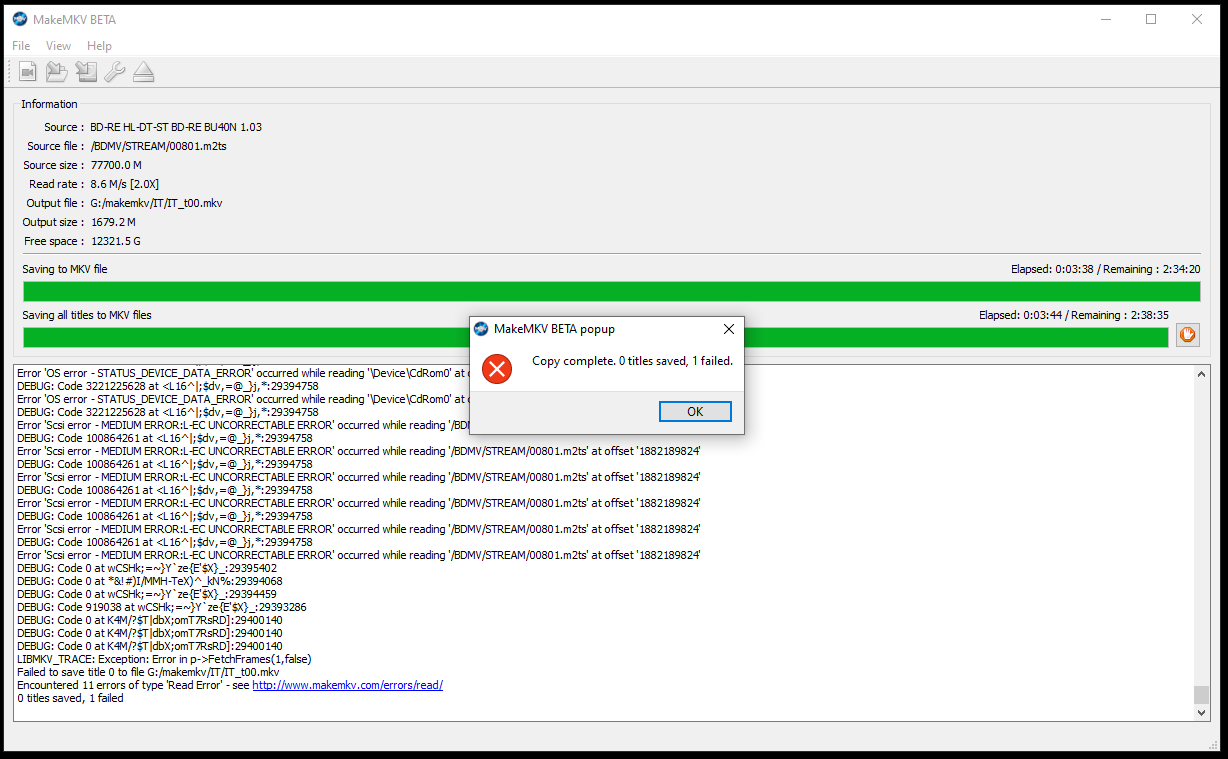Maximize the MakeMKV BETA window

(x=1151, y=19)
